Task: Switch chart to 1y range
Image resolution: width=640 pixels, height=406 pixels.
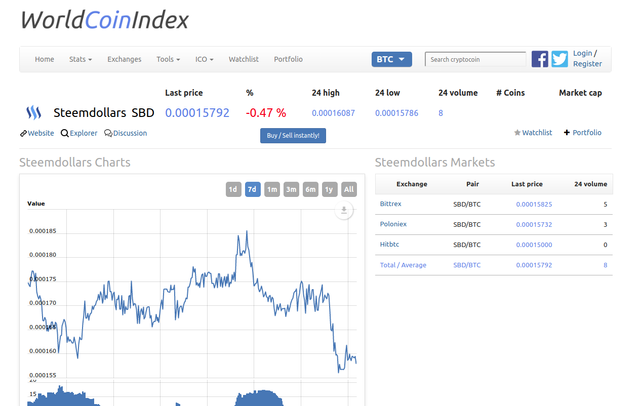Action: pos(329,189)
